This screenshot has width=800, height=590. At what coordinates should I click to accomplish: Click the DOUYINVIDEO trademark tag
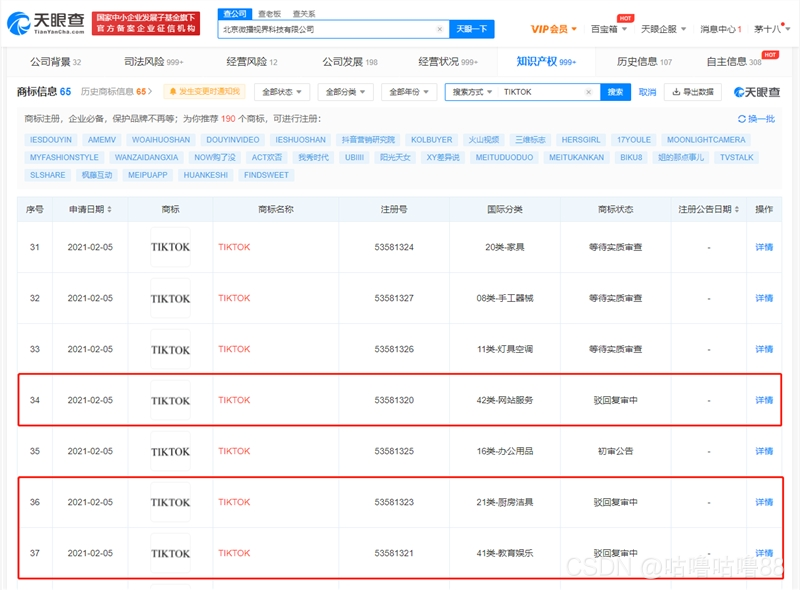(233, 140)
